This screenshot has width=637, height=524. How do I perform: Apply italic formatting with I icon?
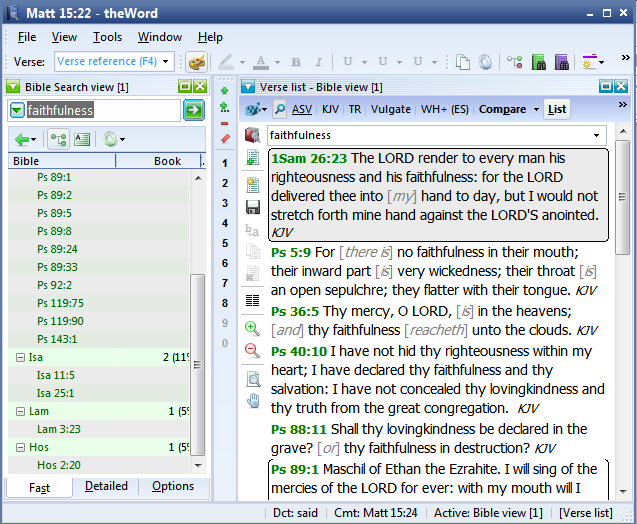click(319, 62)
